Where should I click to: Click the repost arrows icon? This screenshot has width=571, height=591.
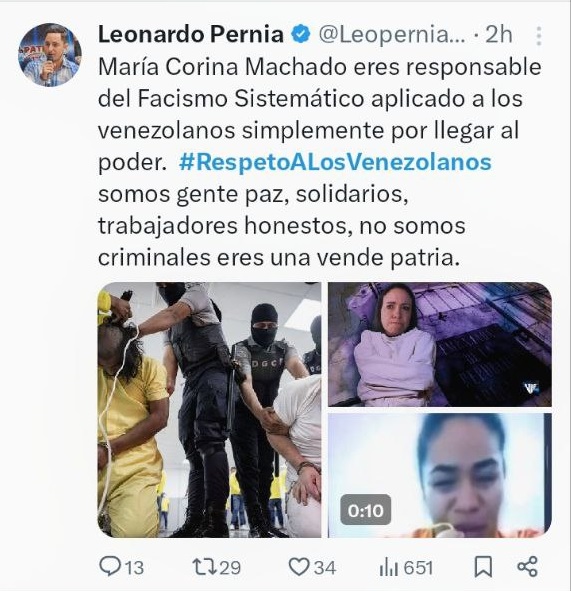pos(204,567)
